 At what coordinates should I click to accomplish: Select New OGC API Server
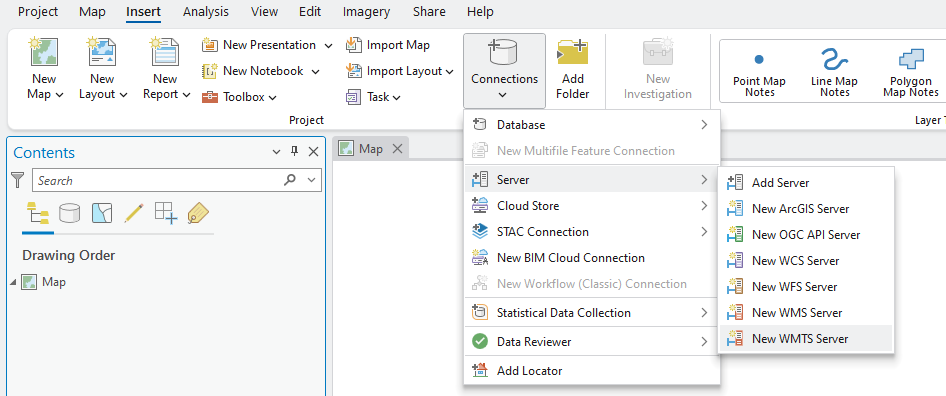tap(805, 235)
